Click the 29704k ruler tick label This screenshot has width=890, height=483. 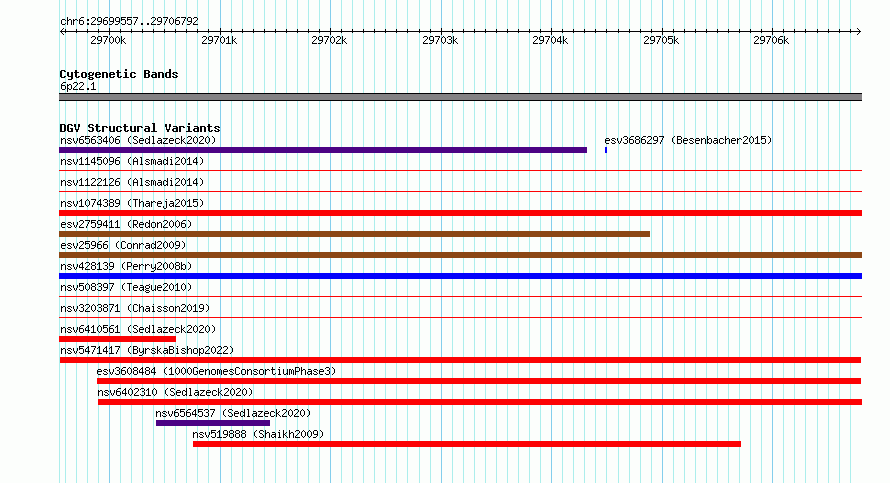point(550,40)
